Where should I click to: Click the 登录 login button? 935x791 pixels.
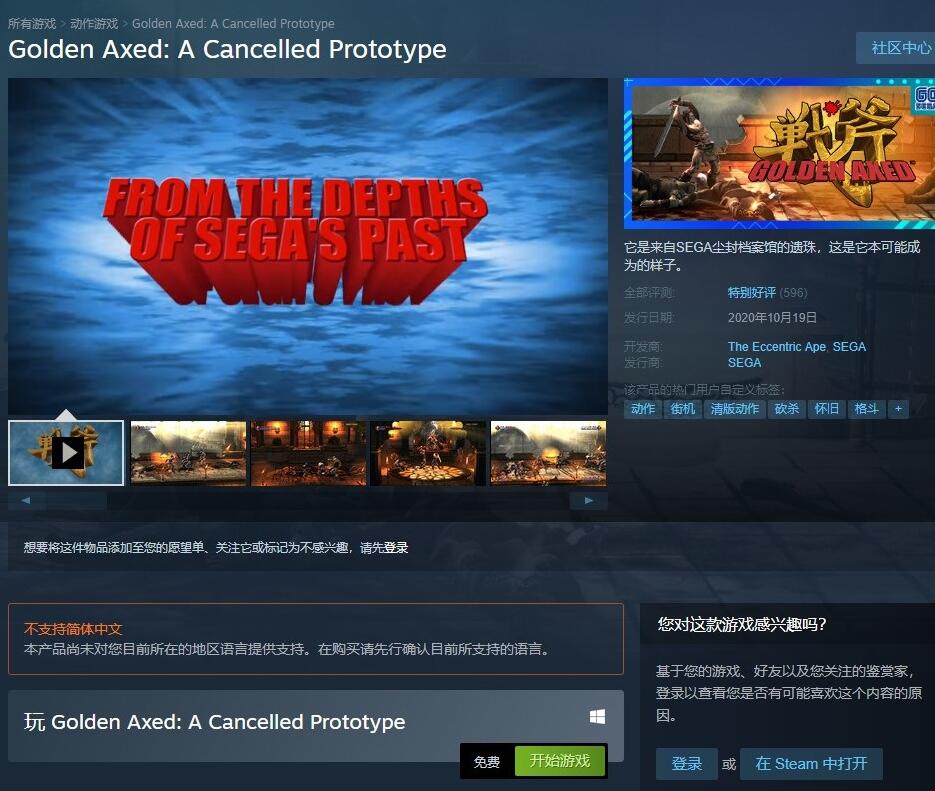point(686,764)
